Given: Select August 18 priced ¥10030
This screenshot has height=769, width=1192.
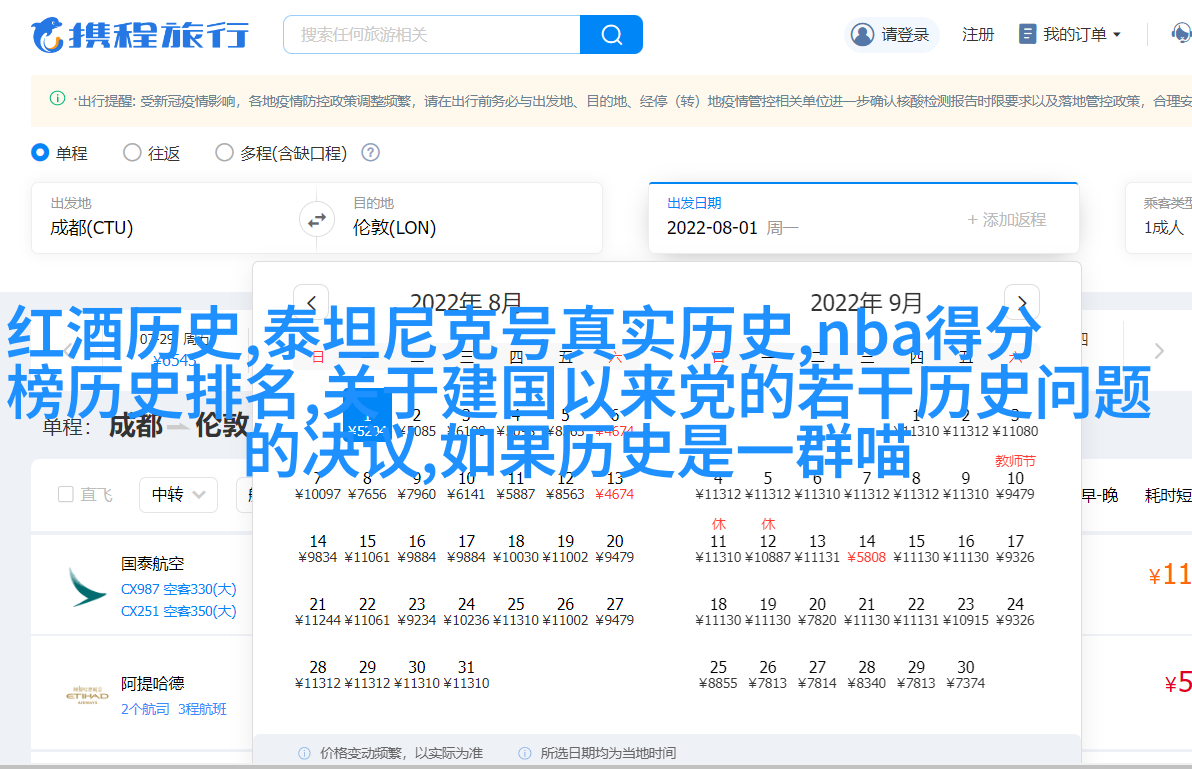Looking at the screenshot, I should tap(515, 549).
